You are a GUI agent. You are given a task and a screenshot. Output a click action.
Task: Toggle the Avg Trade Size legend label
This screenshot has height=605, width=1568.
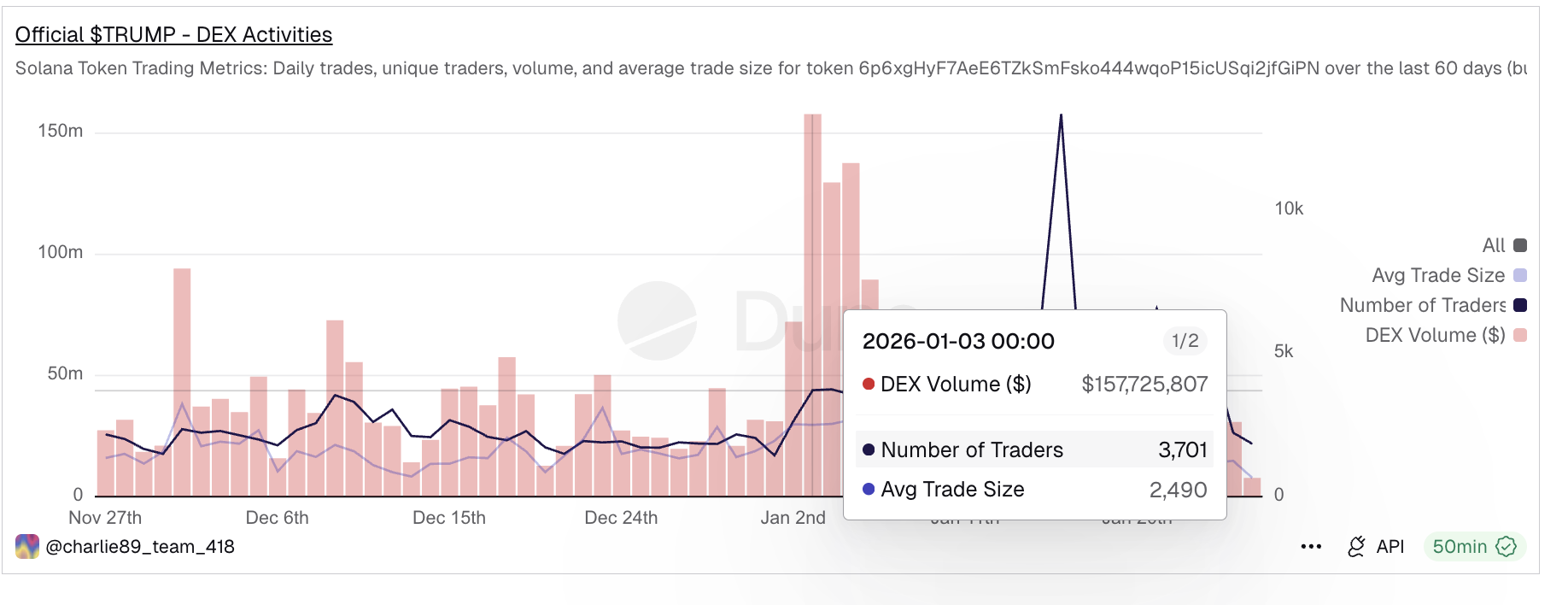coord(1438,275)
